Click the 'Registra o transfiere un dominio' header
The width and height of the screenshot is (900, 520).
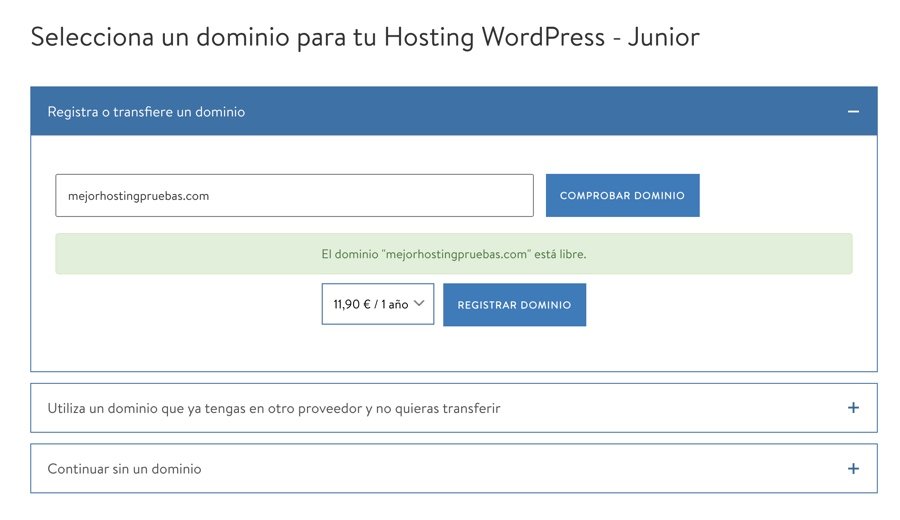(x=453, y=111)
